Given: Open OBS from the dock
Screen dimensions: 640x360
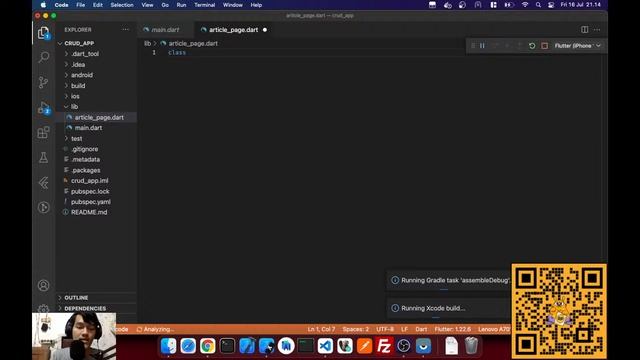Looking at the screenshot, I should click(x=404, y=346).
